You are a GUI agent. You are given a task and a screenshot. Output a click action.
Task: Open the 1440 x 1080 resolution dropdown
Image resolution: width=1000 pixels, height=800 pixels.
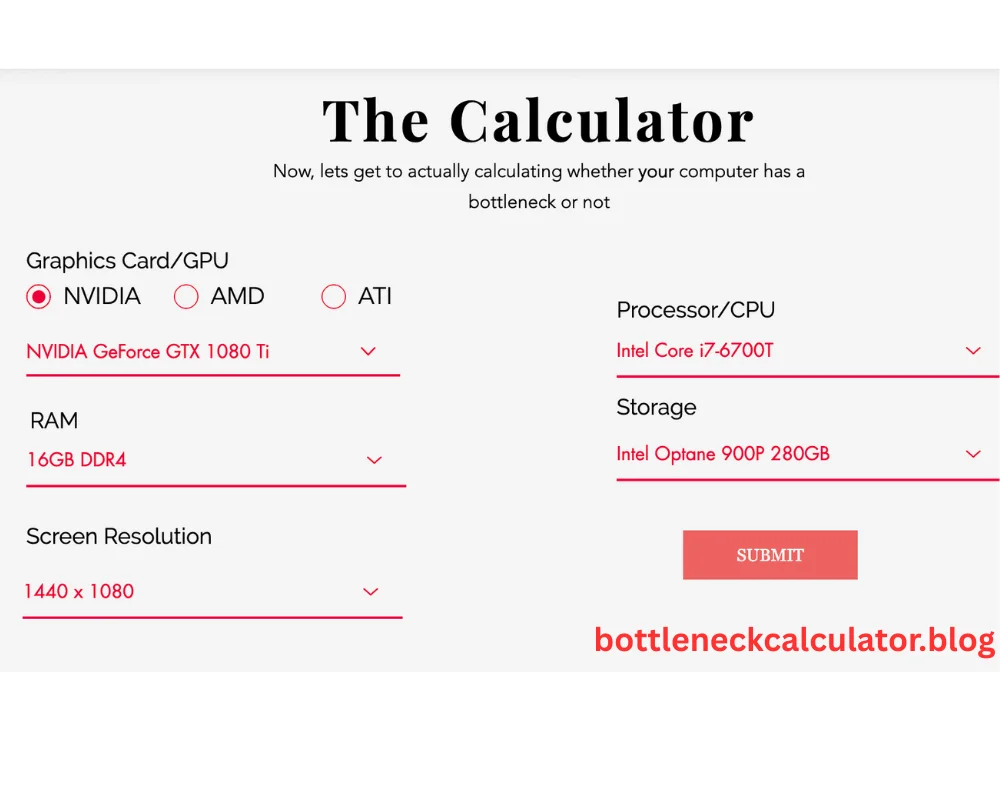(200, 591)
